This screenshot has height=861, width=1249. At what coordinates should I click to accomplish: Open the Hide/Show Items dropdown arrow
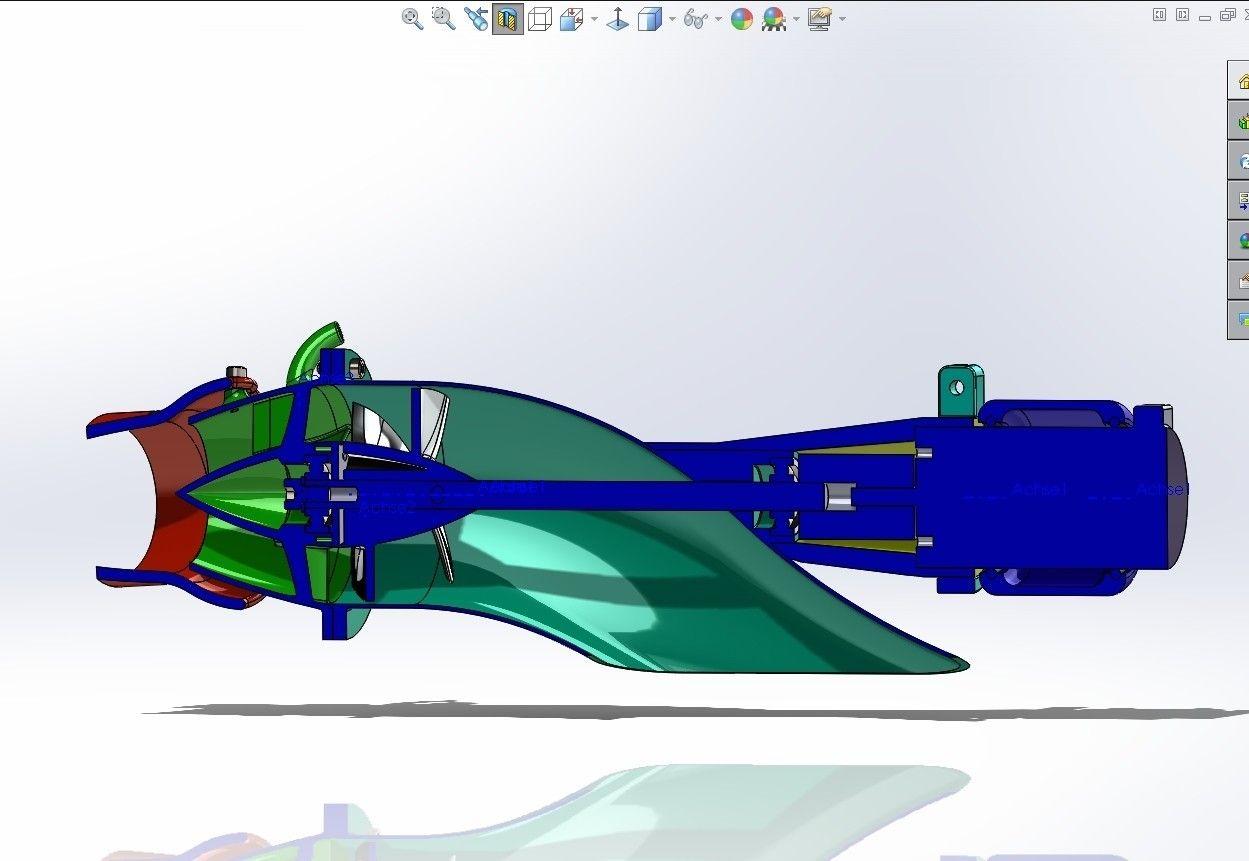pyautogui.click(x=718, y=19)
